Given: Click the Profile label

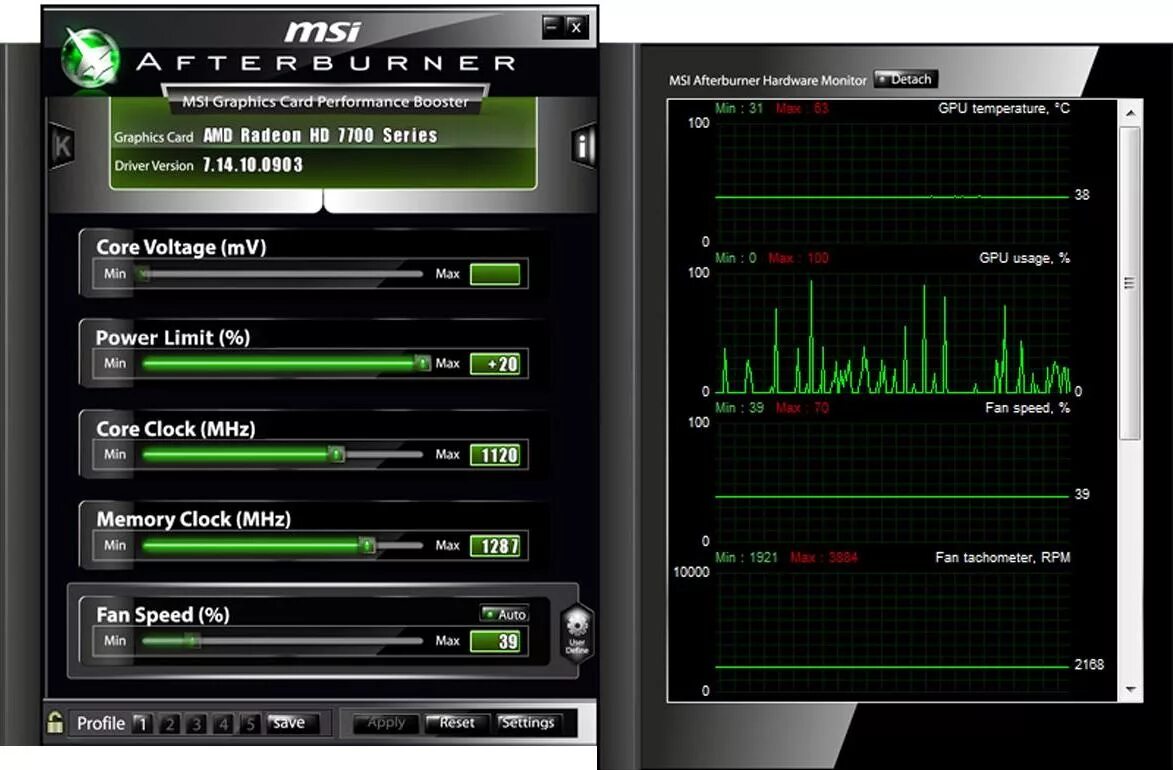Looking at the screenshot, I should (x=101, y=724).
